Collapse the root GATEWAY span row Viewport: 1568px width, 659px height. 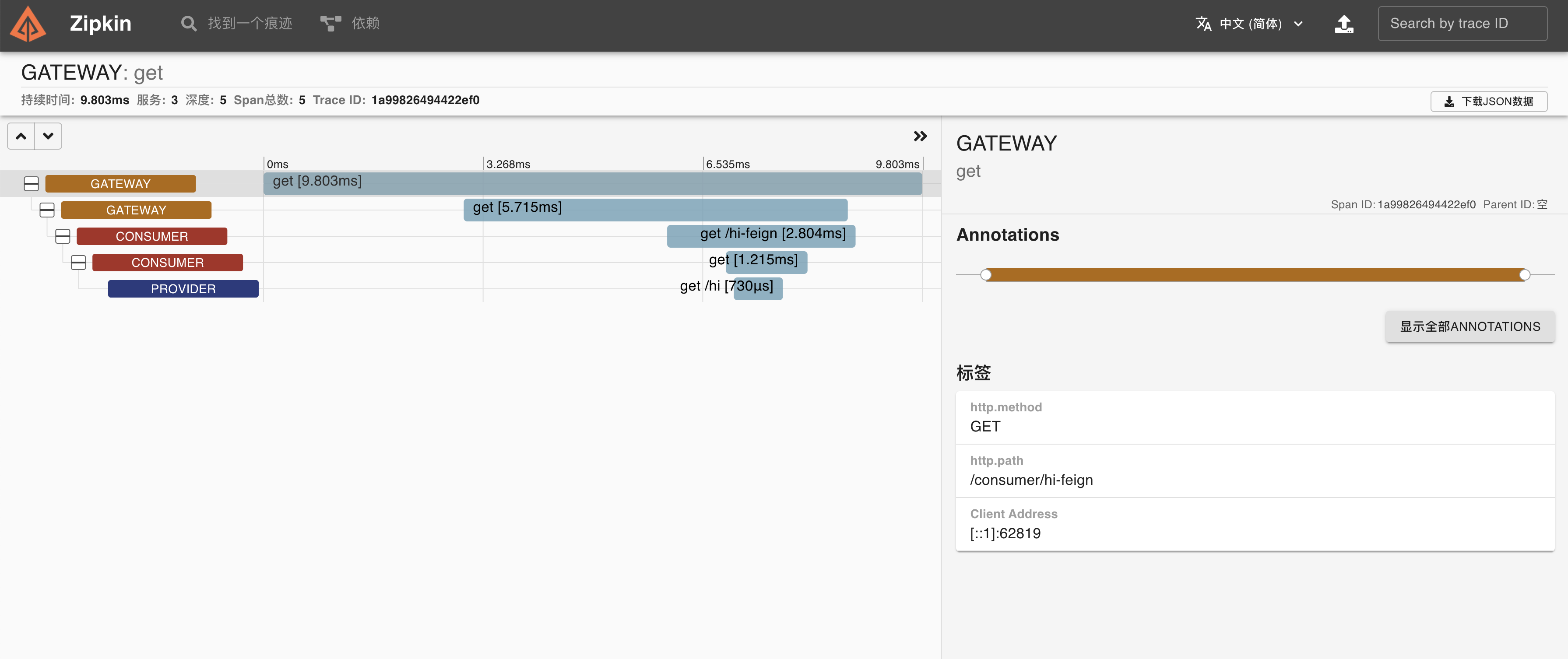[x=31, y=184]
